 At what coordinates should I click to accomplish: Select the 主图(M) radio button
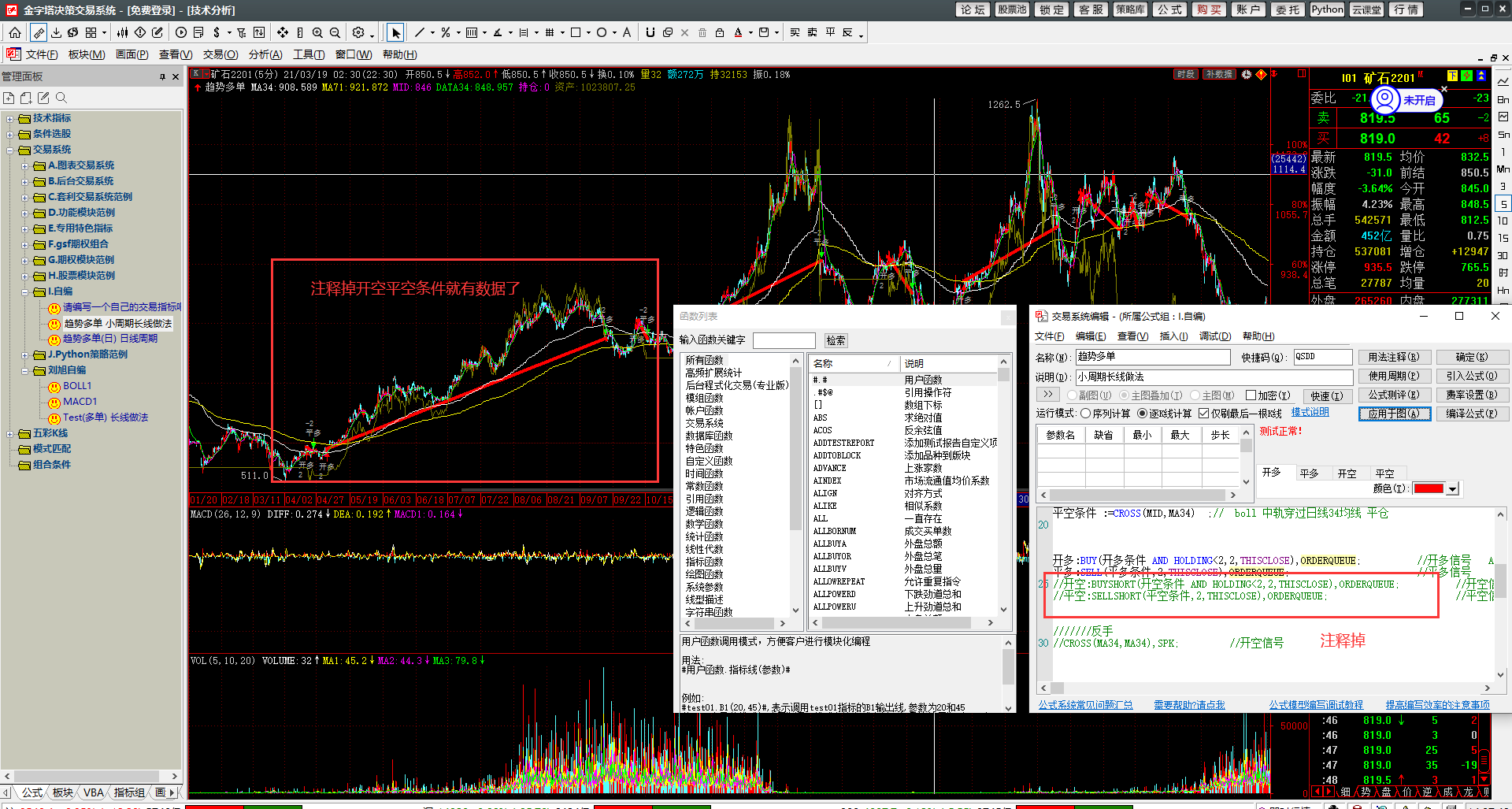(1195, 395)
